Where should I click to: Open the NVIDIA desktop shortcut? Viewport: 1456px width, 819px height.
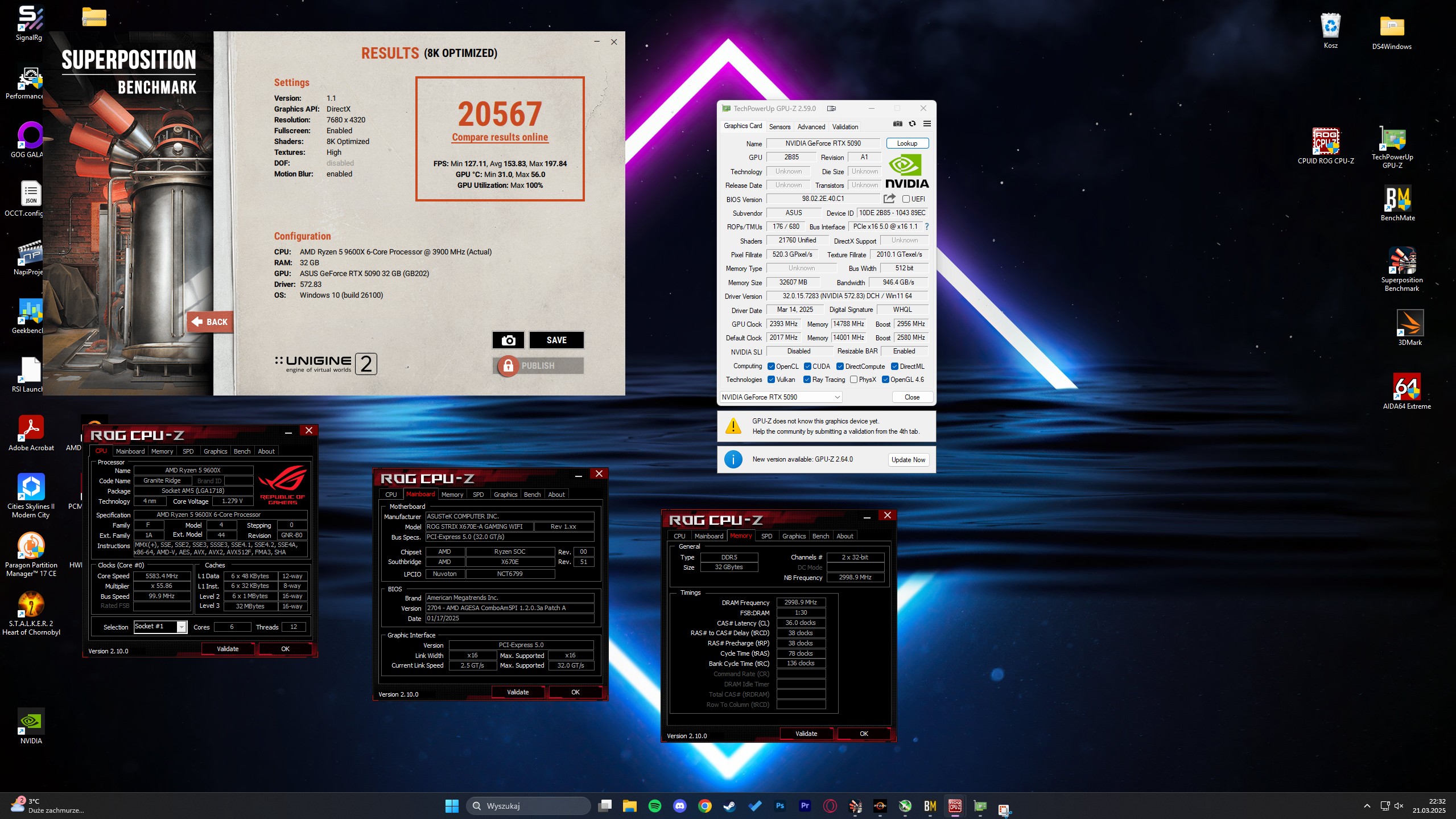click(31, 726)
